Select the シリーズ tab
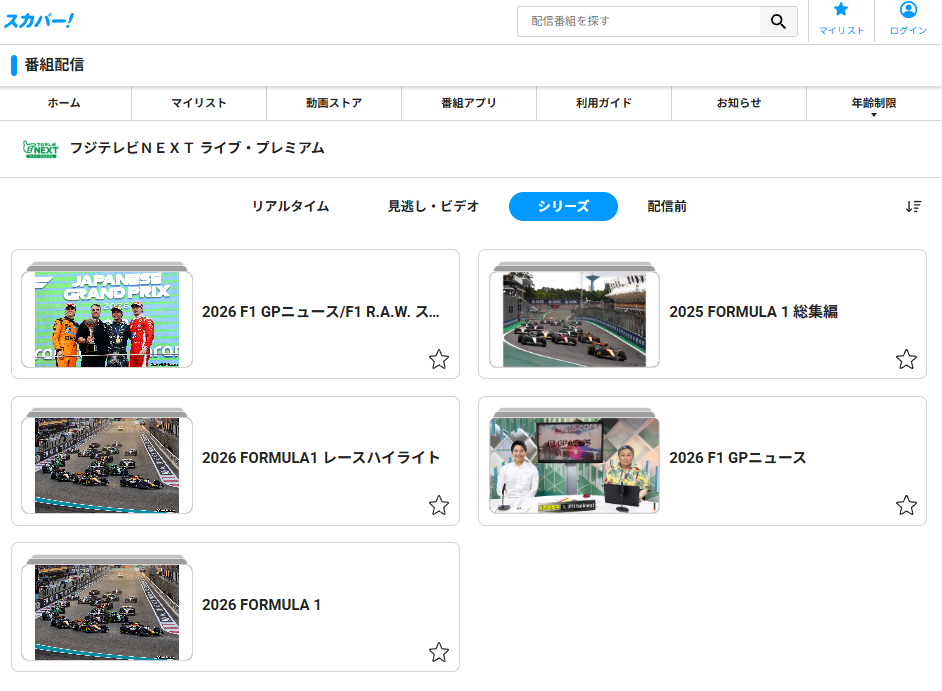The image size is (942, 691). 563,207
